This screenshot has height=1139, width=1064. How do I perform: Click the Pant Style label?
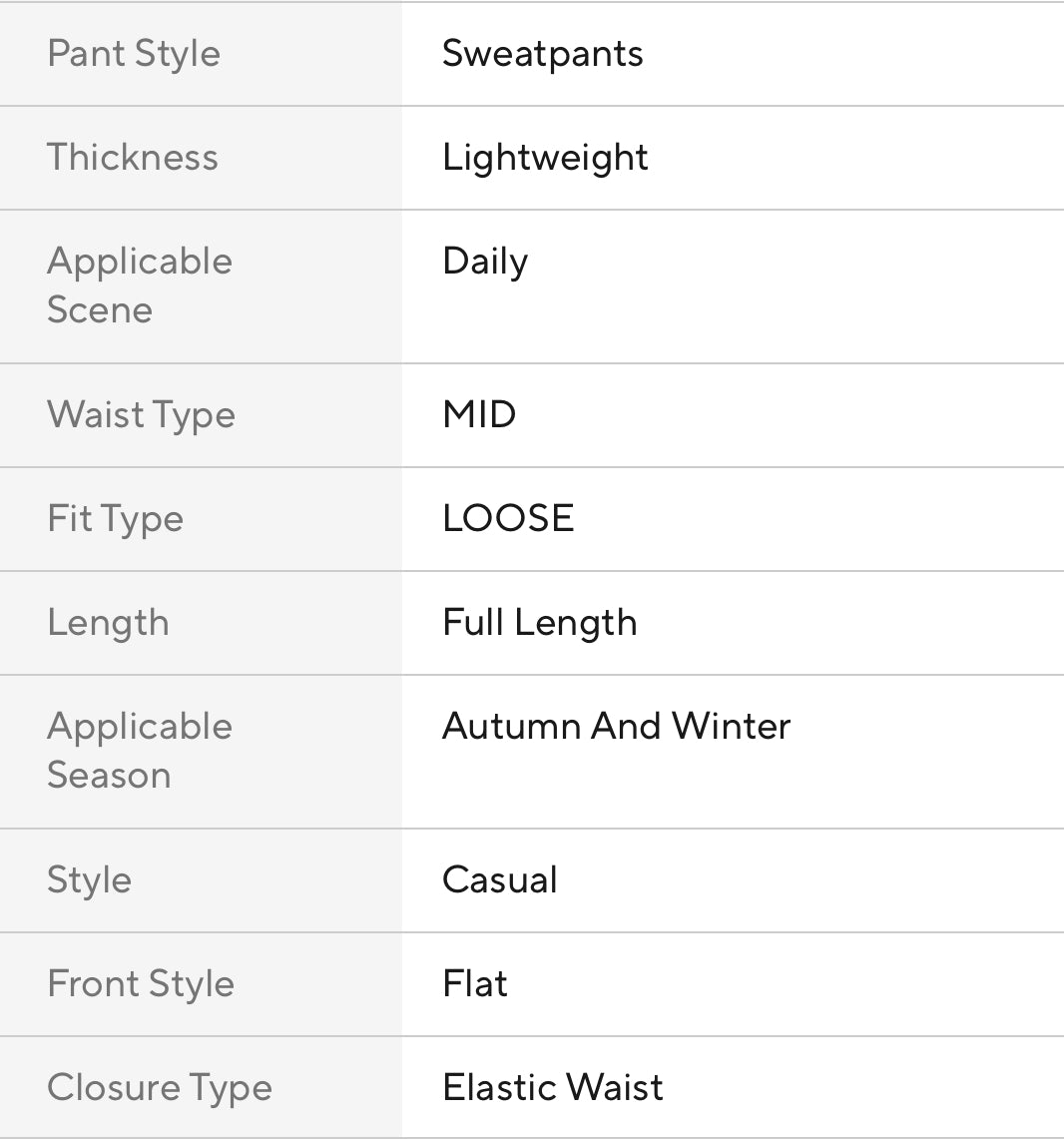(x=134, y=54)
